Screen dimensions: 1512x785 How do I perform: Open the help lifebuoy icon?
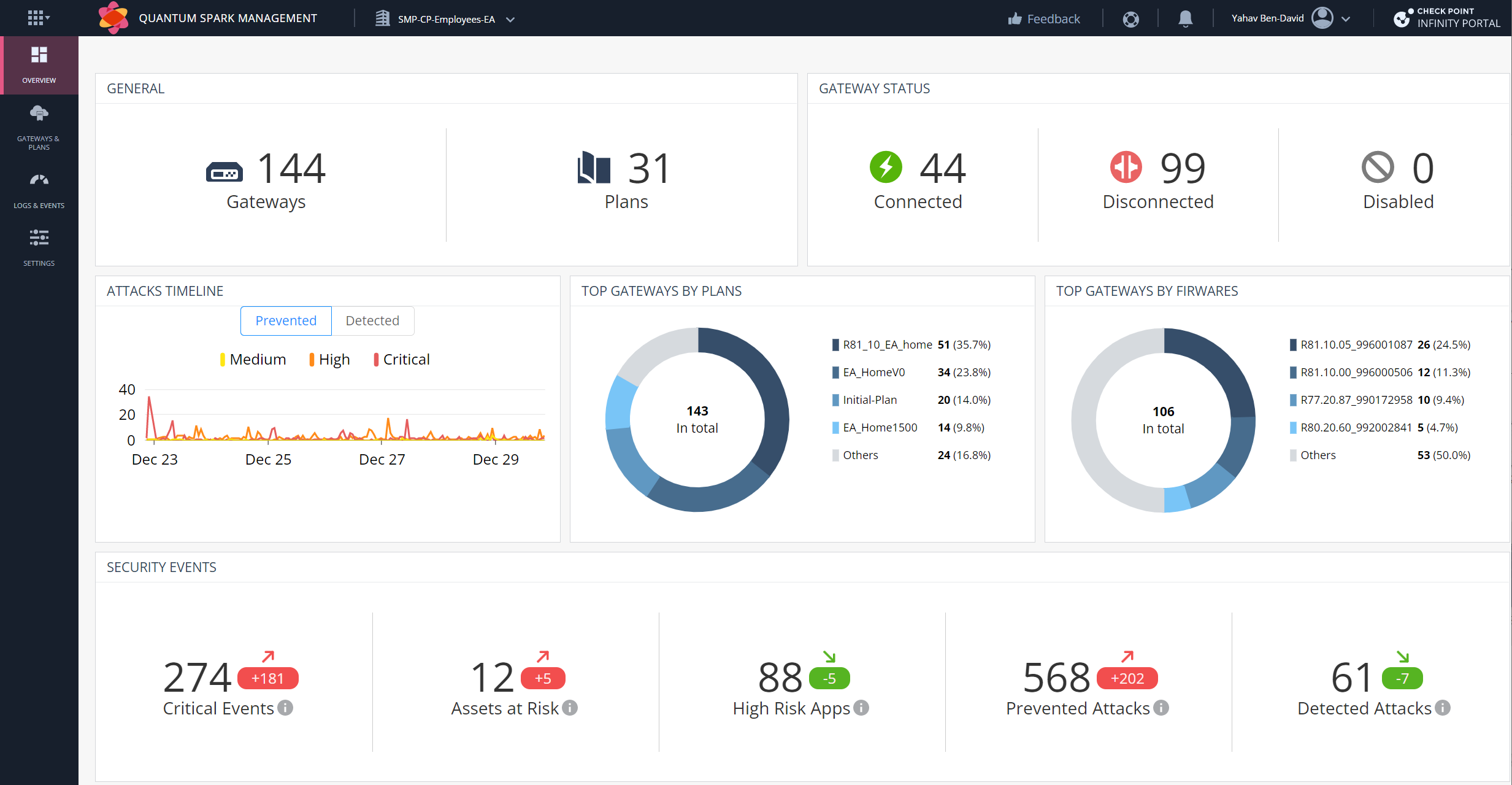(1130, 18)
